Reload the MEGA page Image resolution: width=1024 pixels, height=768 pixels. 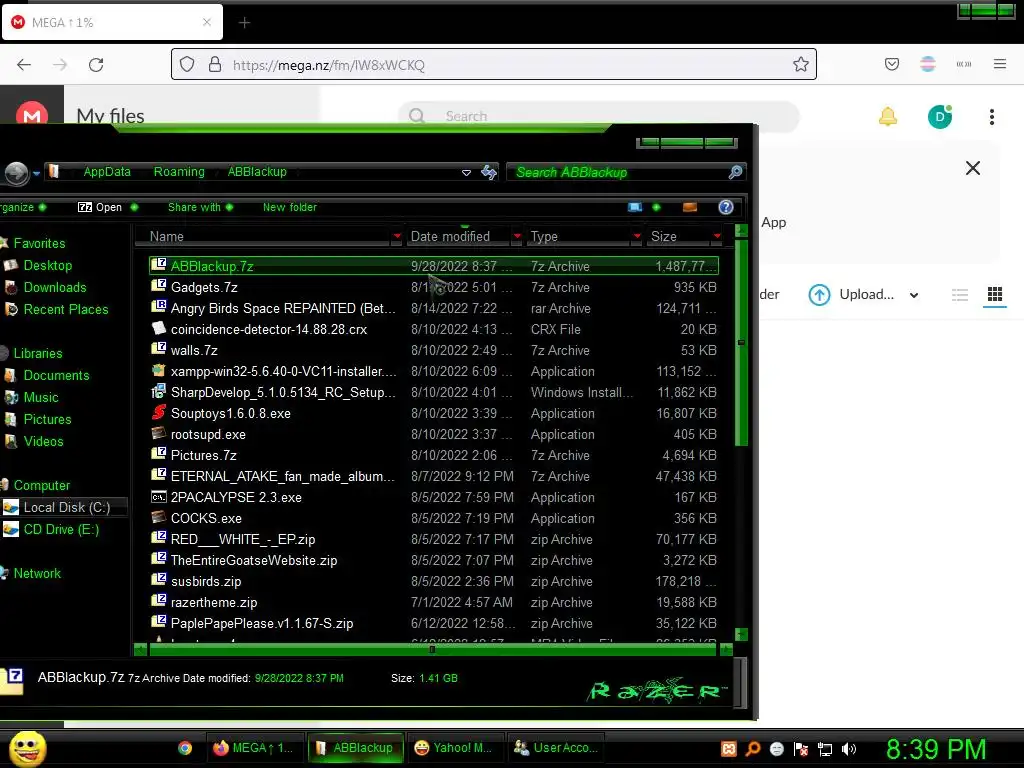(x=96, y=64)
